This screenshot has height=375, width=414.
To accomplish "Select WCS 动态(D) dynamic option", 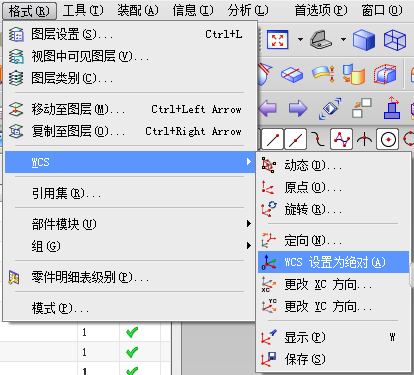I will tap(333, 165).
